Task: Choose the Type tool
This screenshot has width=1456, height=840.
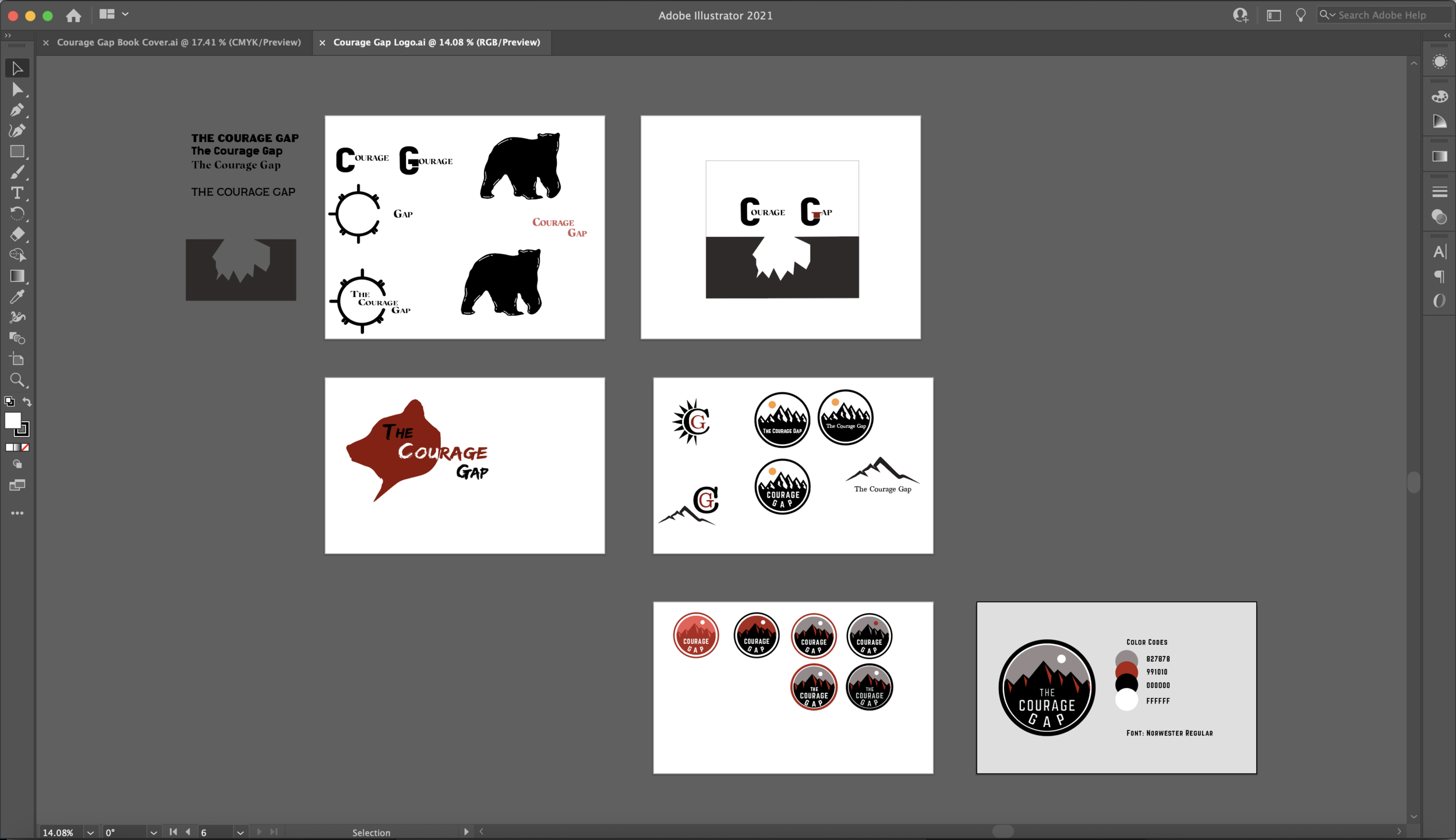Action: (x=17, y=193)
